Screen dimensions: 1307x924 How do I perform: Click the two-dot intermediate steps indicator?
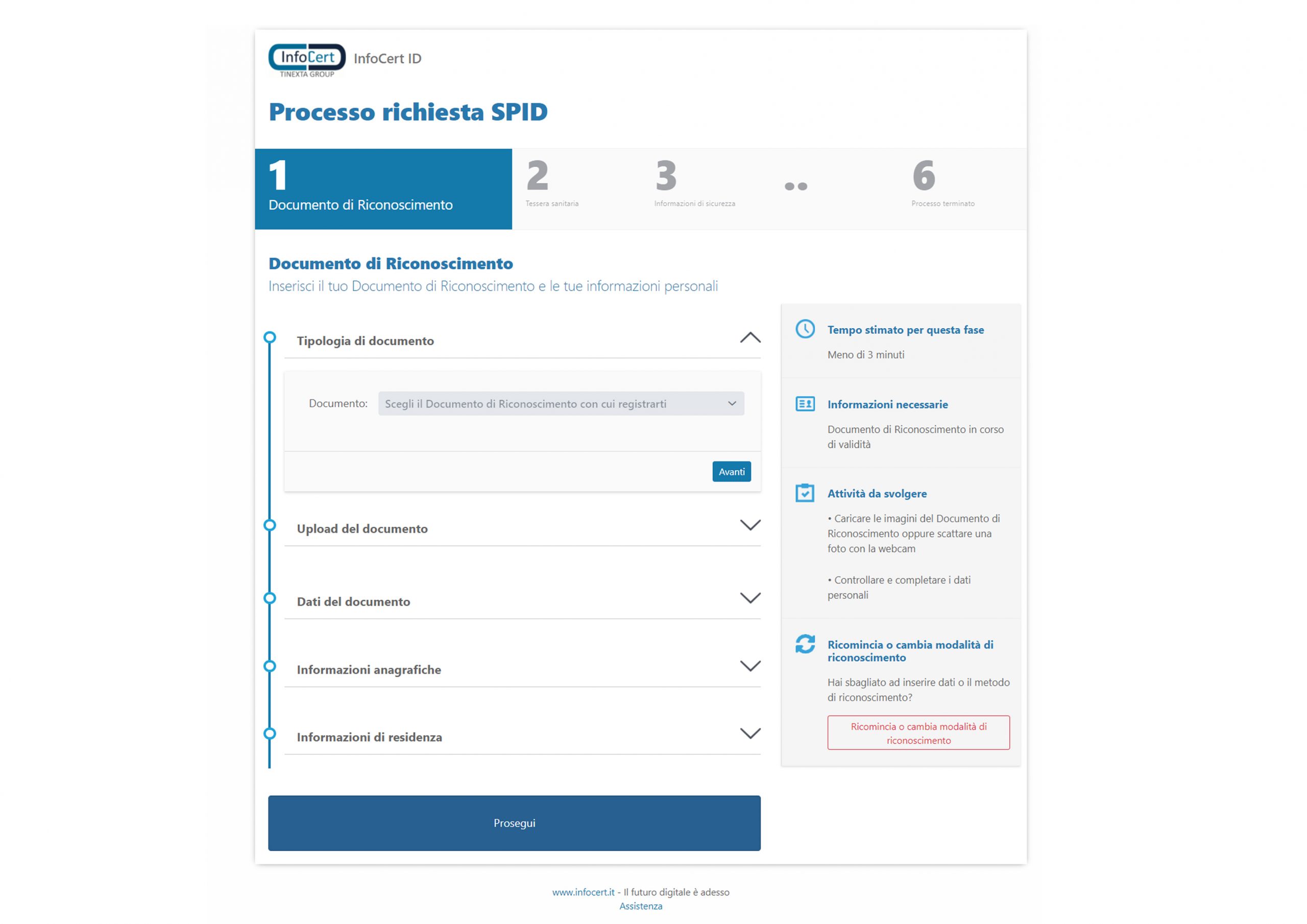pos(795,186)
